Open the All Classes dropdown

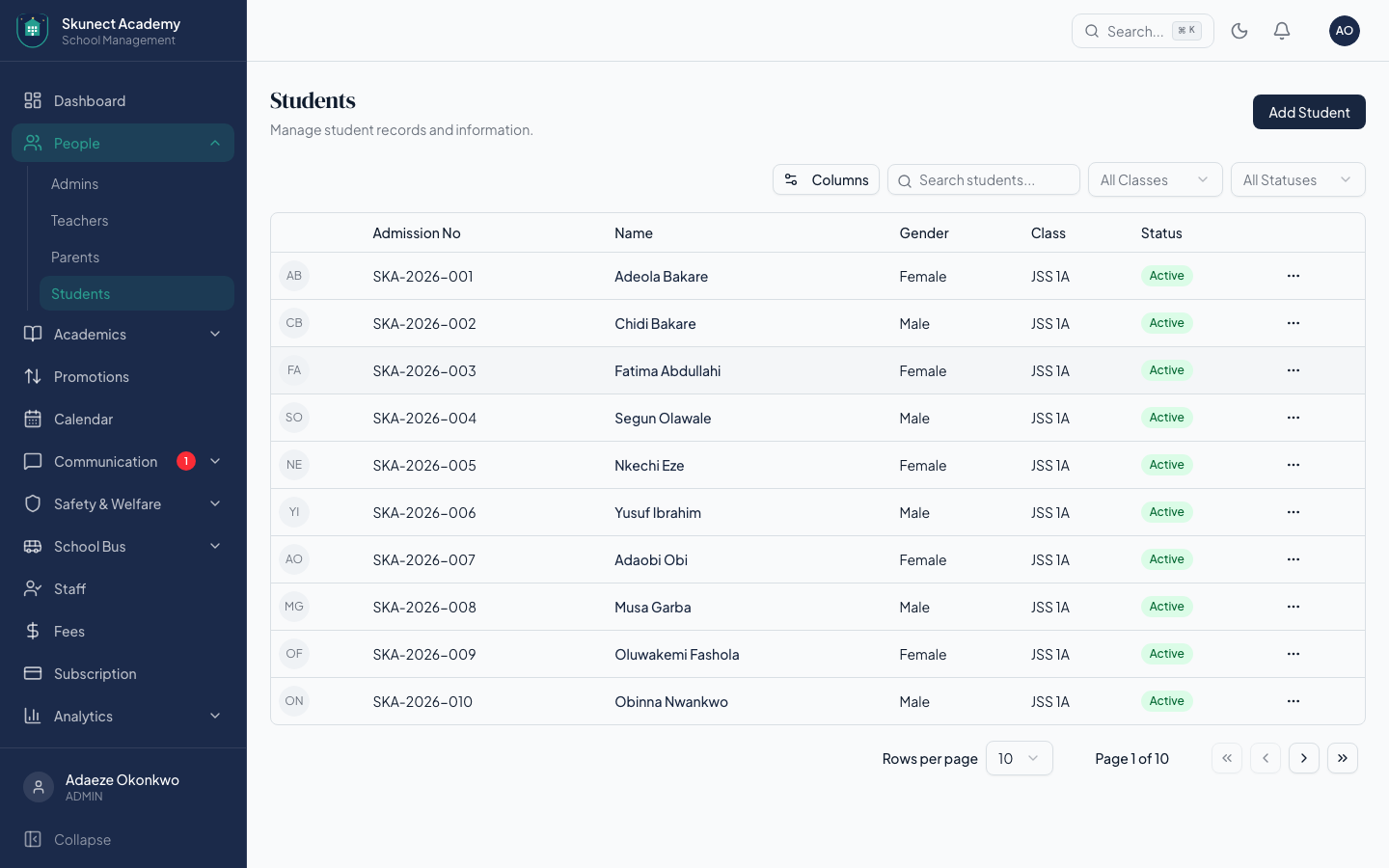tap(1155, 179)
